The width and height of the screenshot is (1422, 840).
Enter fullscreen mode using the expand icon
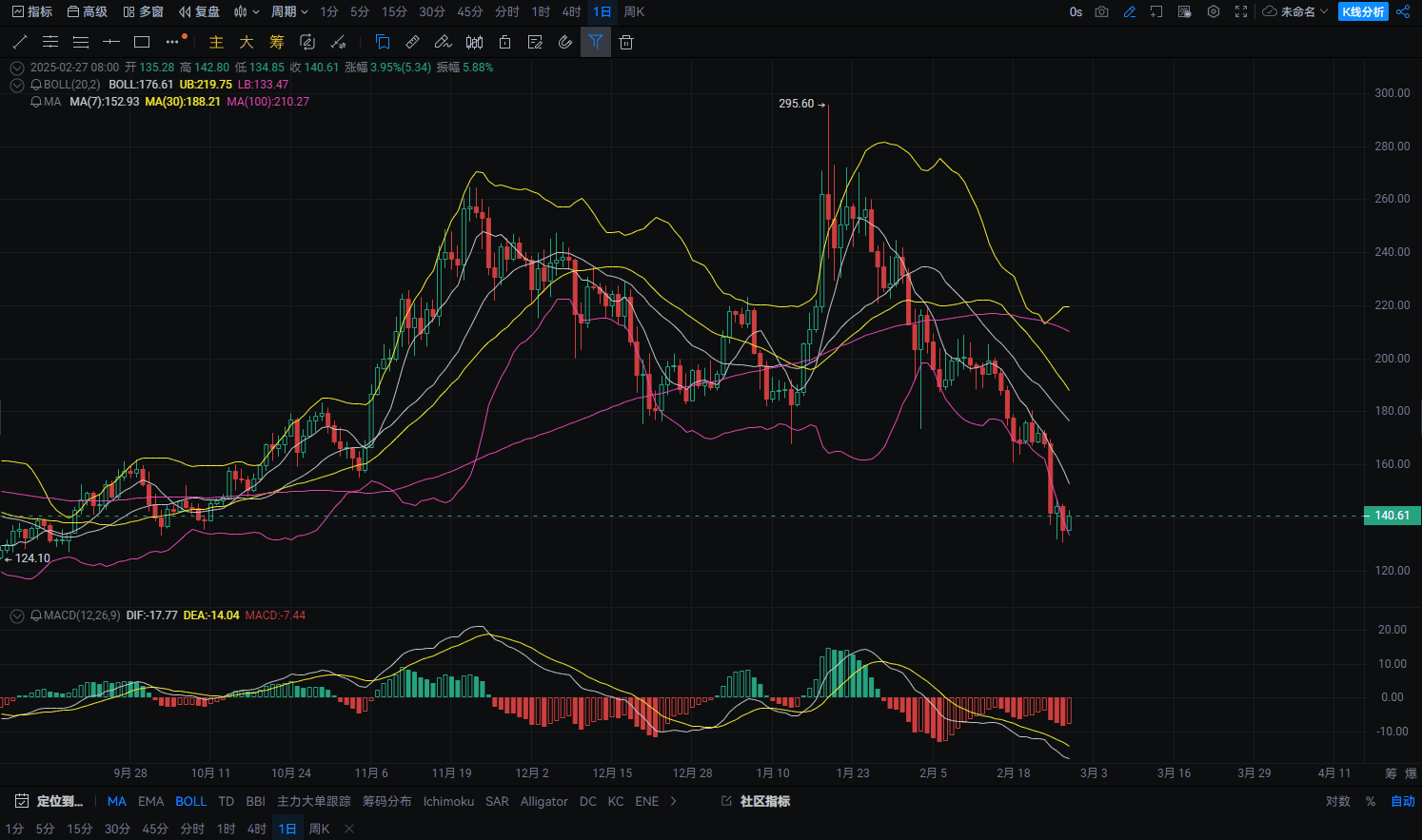(1241, 11)
